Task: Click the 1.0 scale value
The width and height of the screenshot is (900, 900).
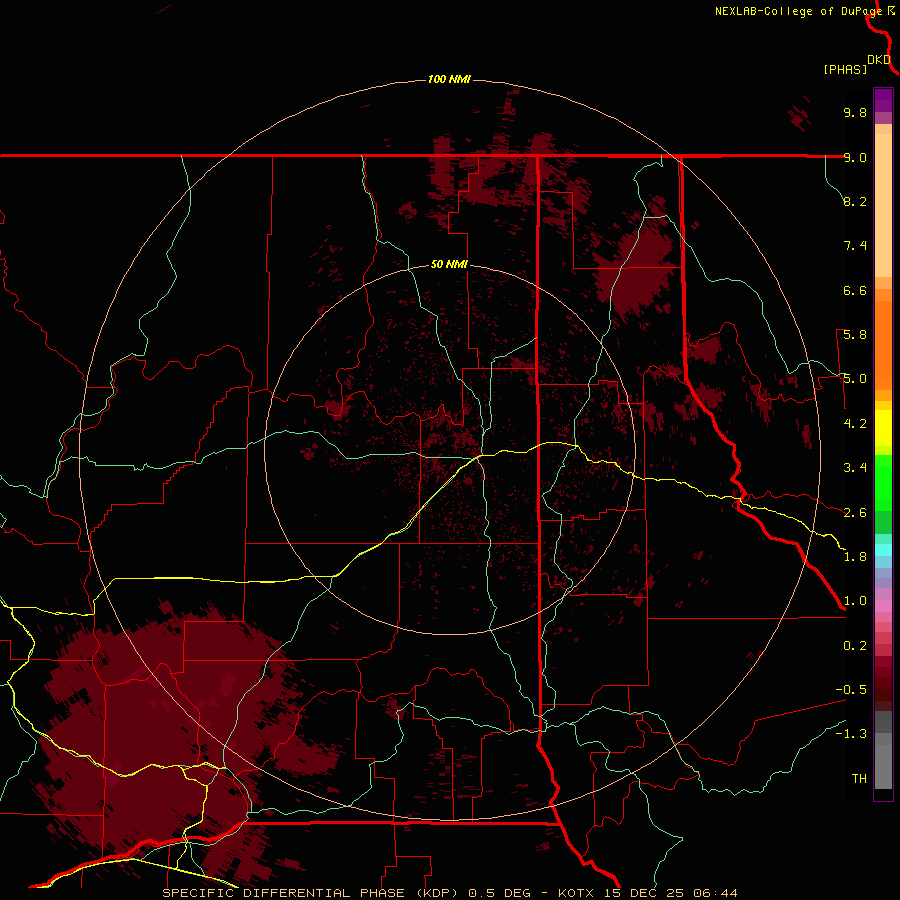Action: pos(855,601)
